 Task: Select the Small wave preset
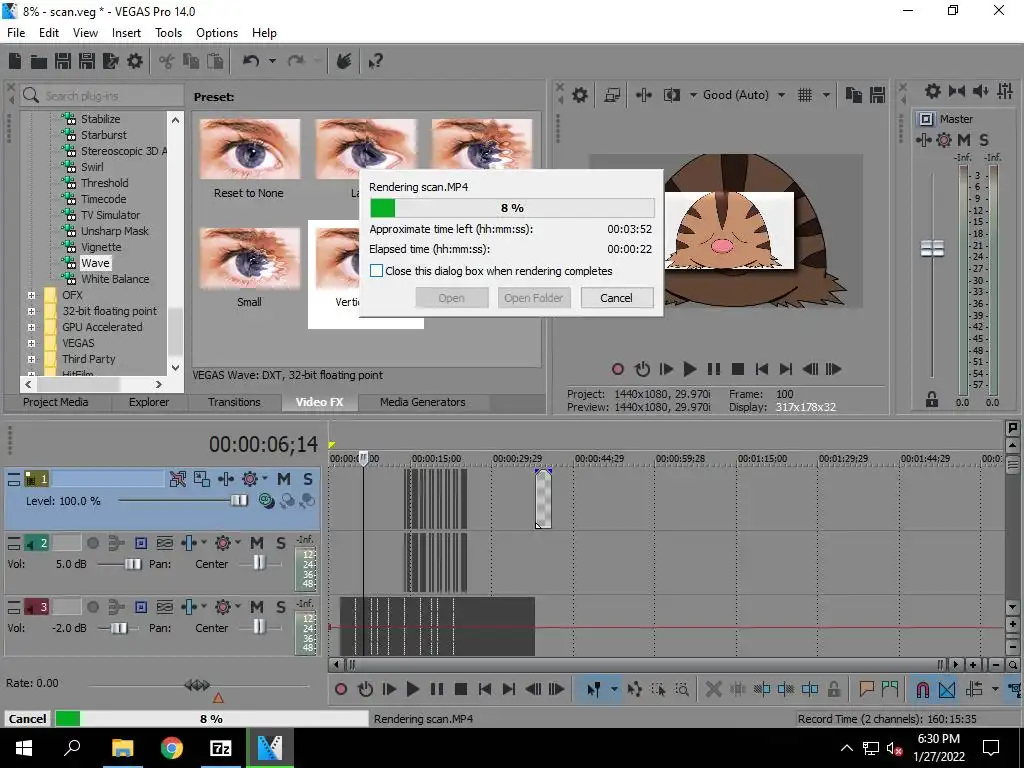click(x=249, y=267)
